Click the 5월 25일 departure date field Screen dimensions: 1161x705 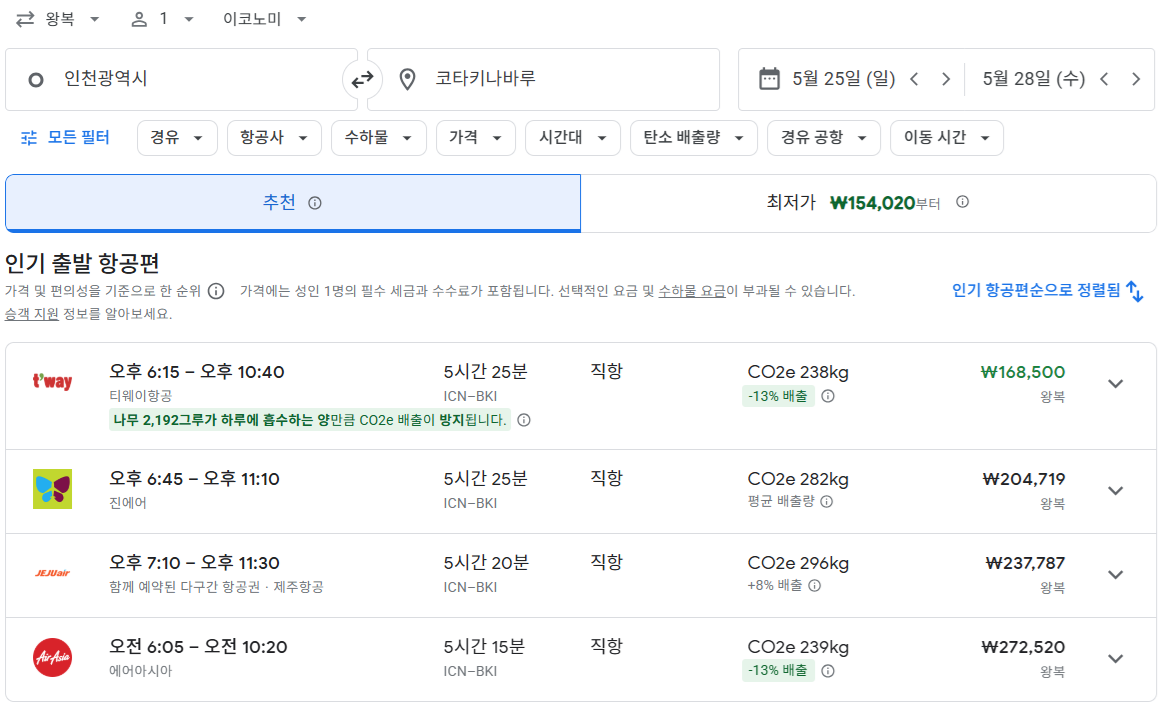pos(843,79)
